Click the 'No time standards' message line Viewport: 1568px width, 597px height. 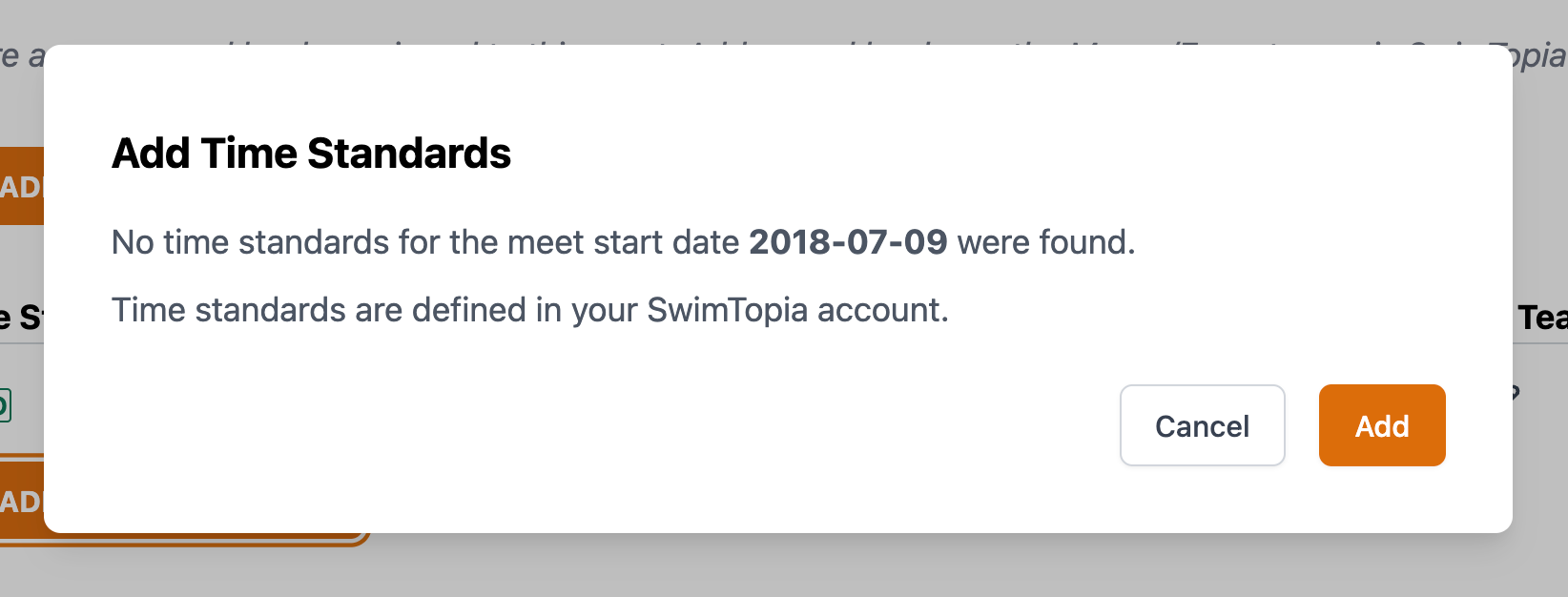(624, 242)
